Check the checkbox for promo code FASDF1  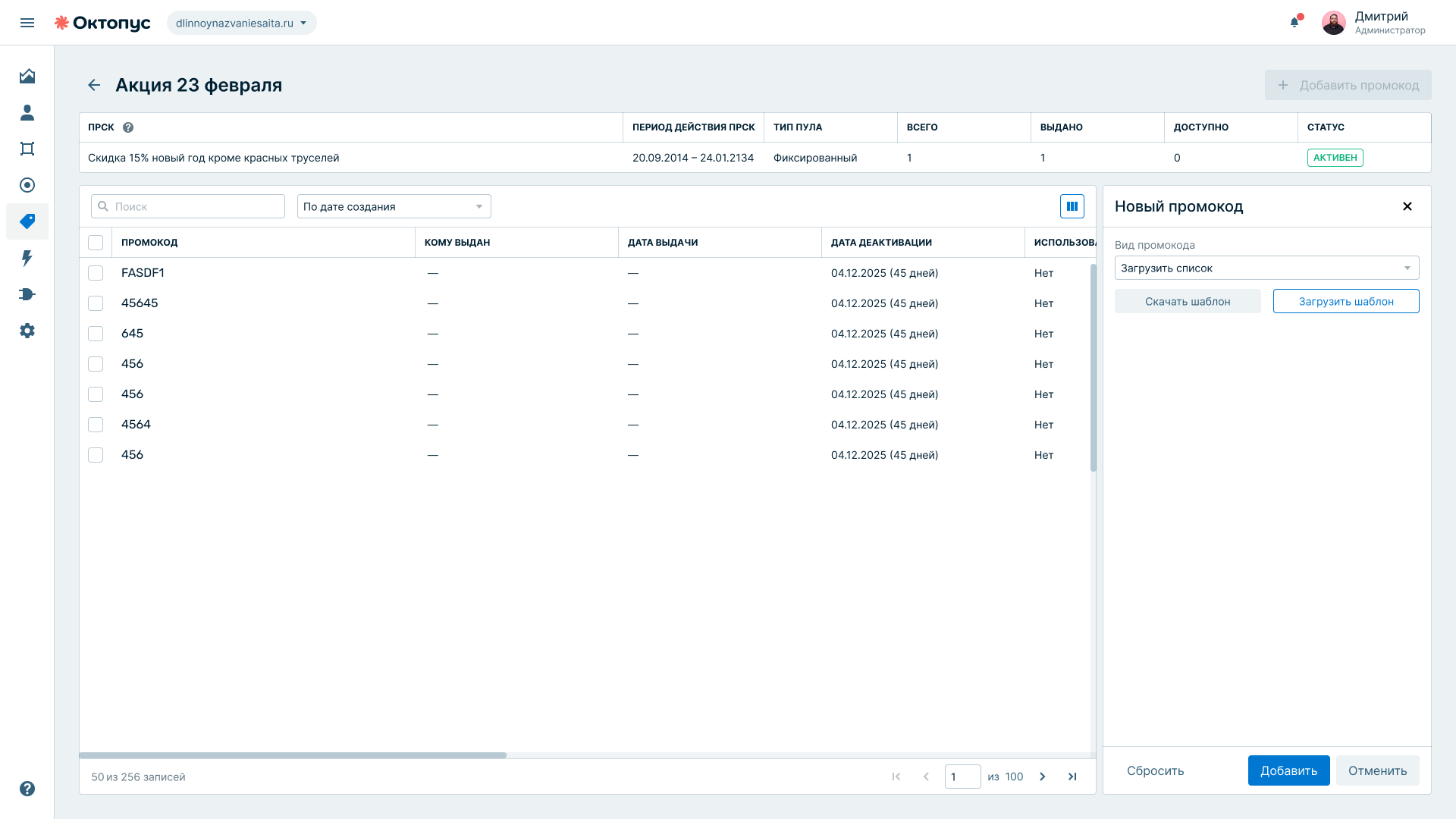[96, 273]
